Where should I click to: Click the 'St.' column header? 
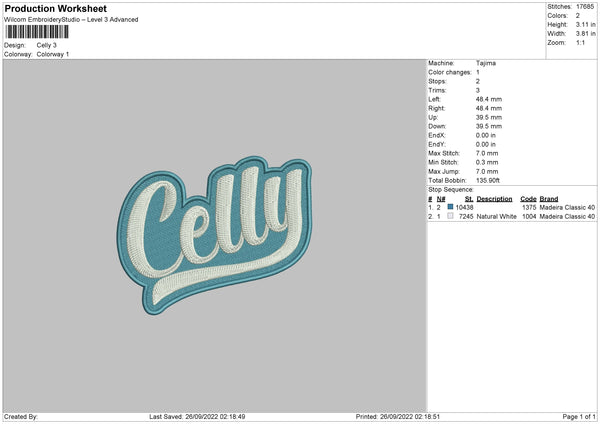tap(469, 199)
